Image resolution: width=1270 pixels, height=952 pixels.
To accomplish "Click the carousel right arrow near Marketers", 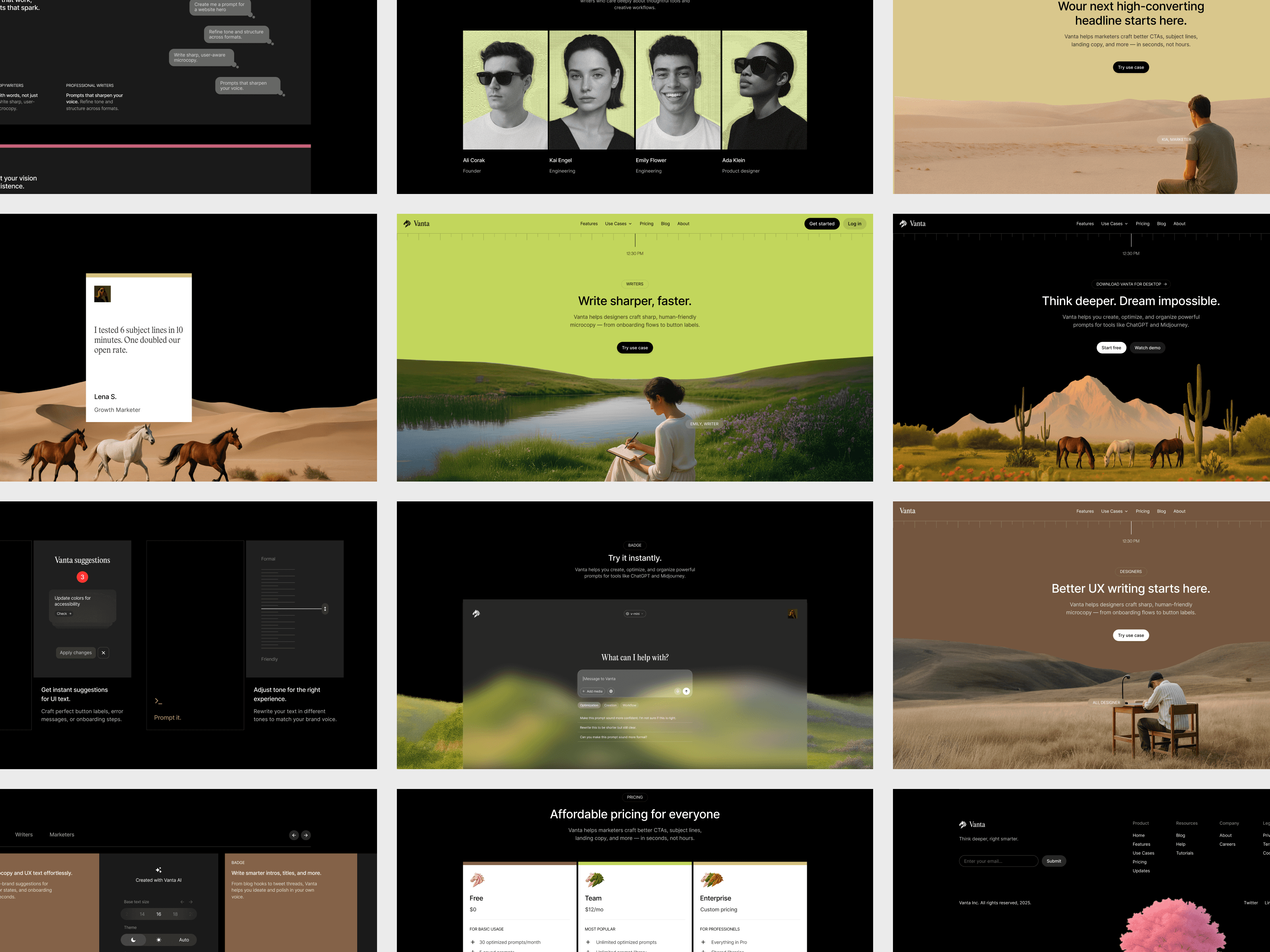I will click(306, 835).
